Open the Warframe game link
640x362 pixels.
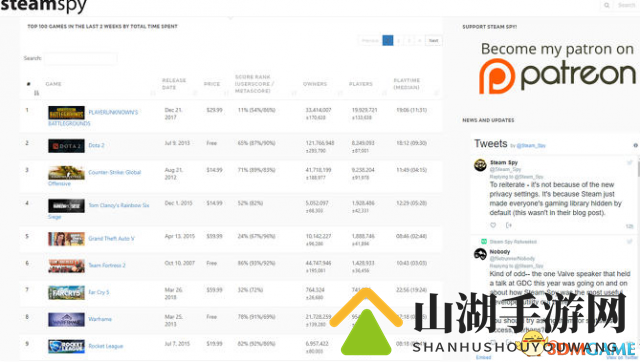point(100,319)
